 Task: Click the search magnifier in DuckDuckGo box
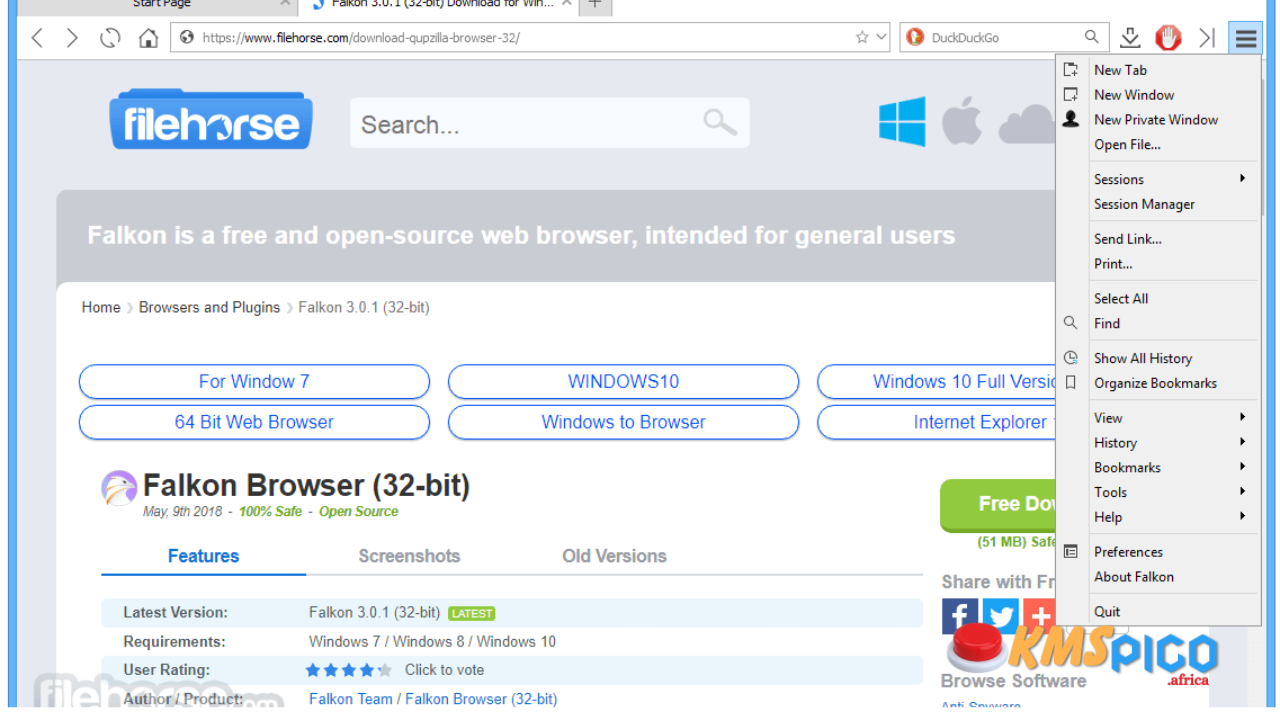pos(1092,38)
